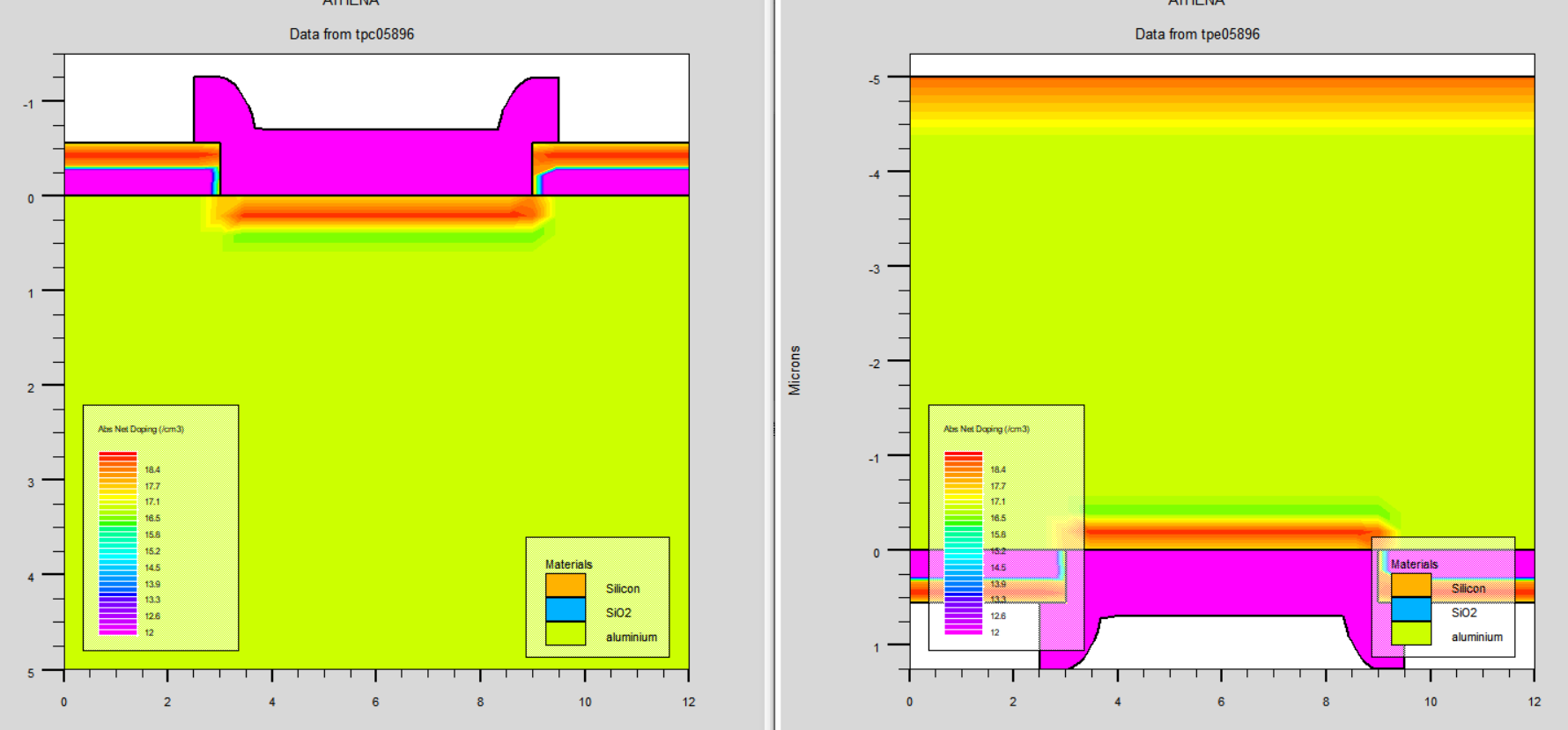Click the y-axis "-5" tick label in right plot

pyautogui.click(x=874, y=80)
